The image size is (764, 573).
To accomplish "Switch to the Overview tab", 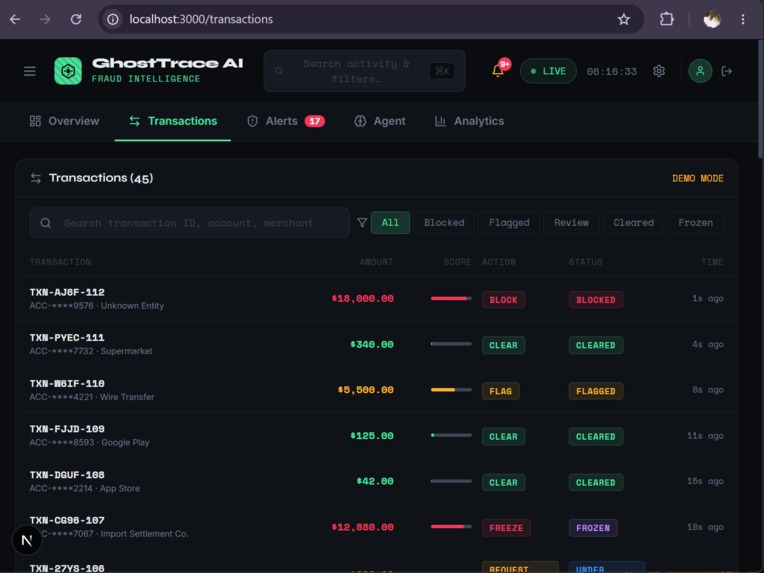I will pos(64,121).
